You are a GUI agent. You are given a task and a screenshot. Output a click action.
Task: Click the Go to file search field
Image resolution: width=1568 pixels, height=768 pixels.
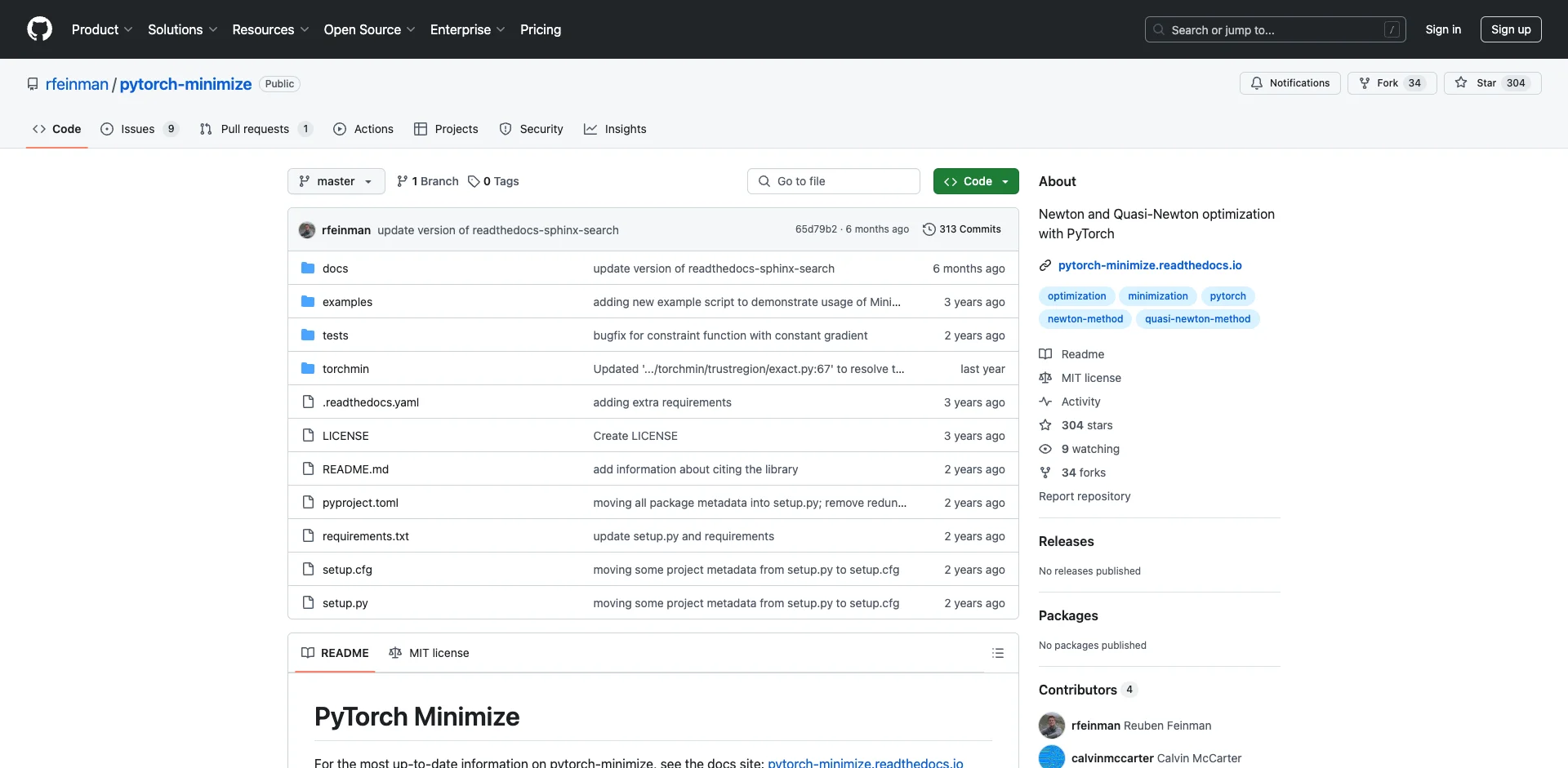click(x=834, y=181)
